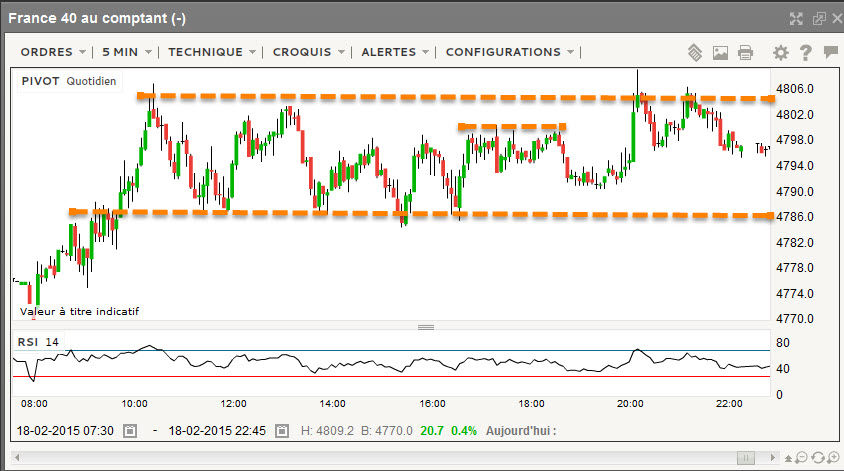844x471 pixels.
Task: Open the CONFIGURATIONS dropdown menu
Action: [510, 52]
